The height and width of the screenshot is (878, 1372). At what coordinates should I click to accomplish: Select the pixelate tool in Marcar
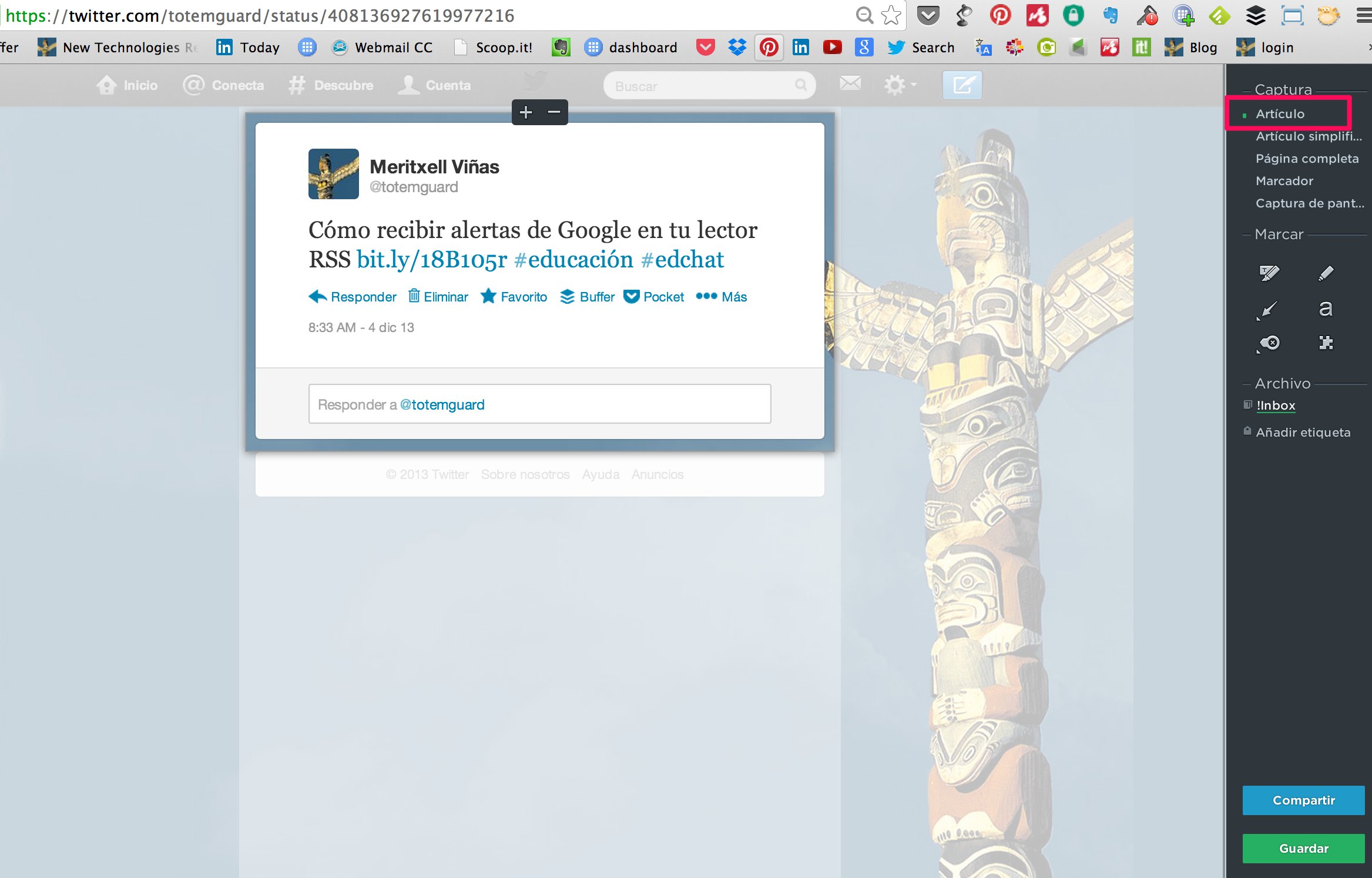coord(1326,343)
